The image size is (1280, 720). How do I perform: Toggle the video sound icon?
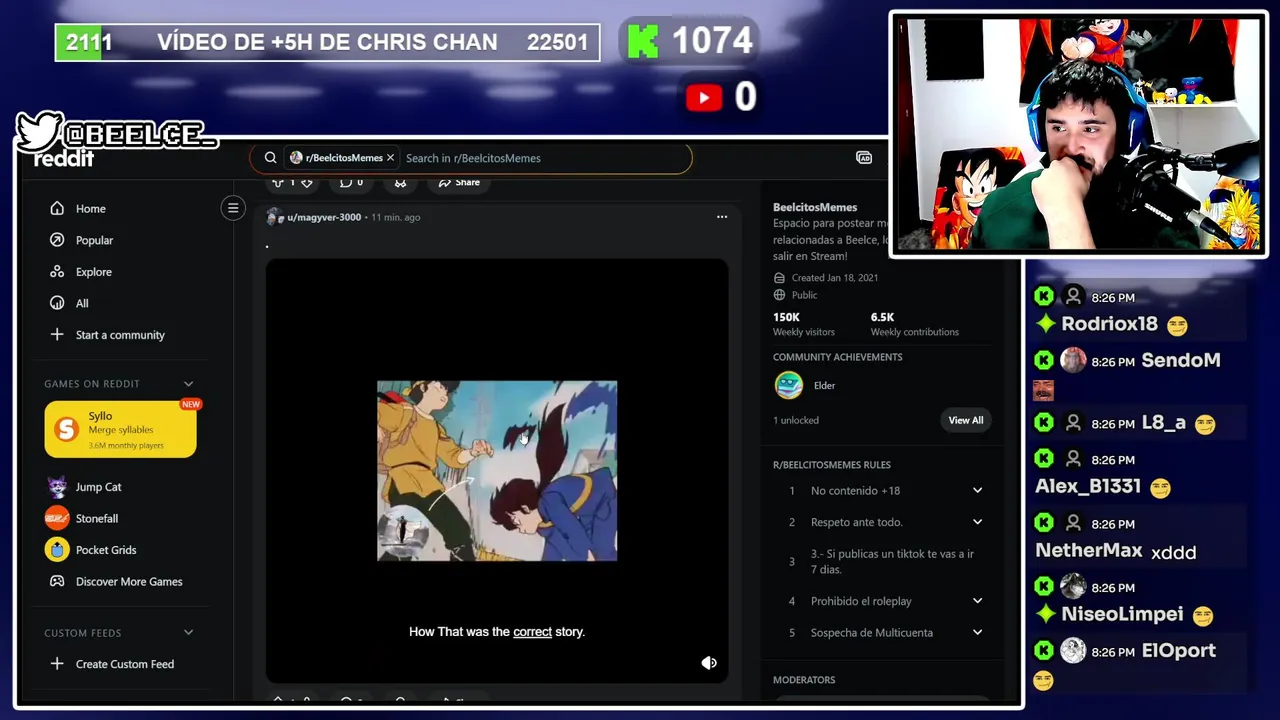(x=709, y=663)
